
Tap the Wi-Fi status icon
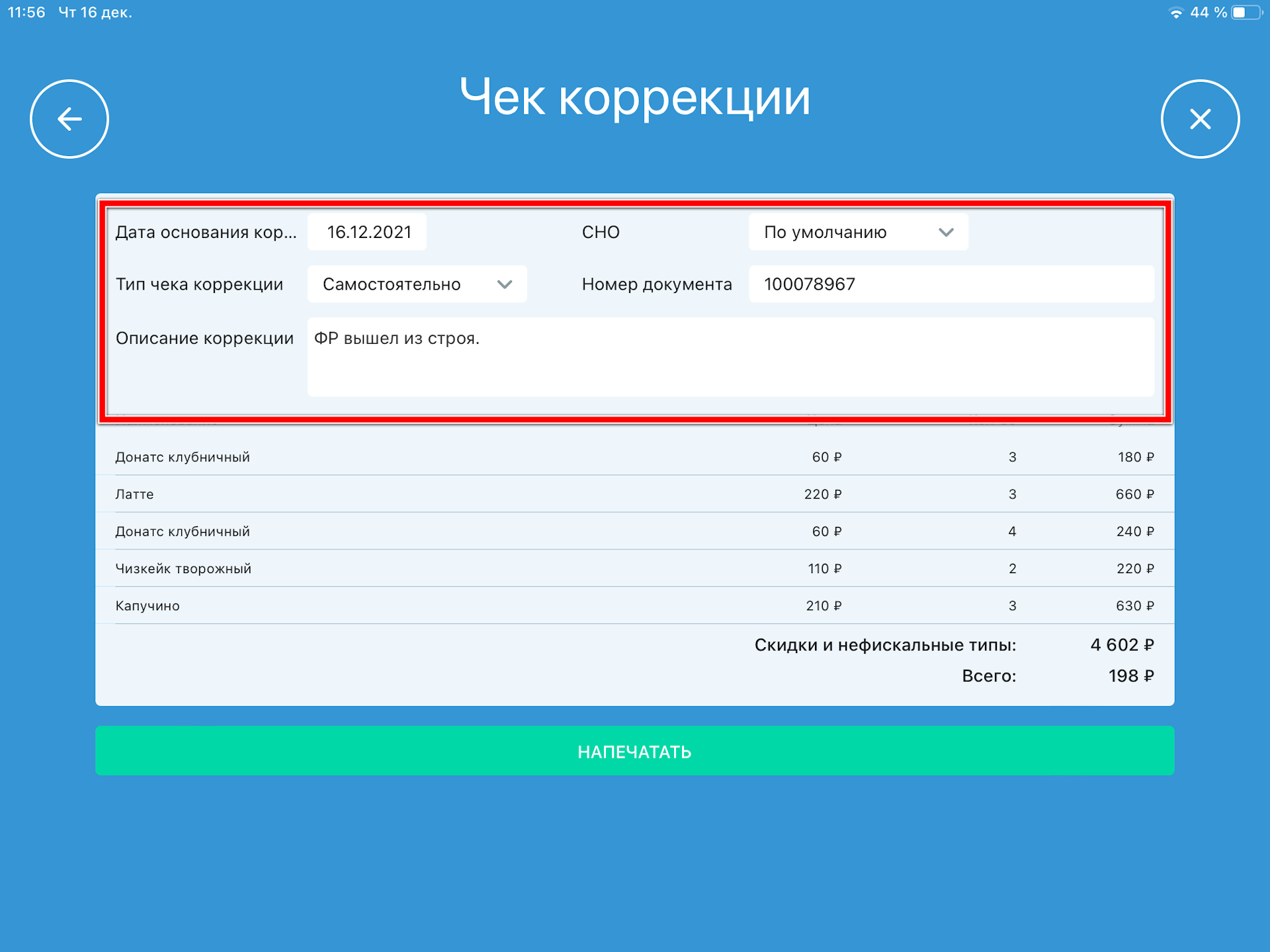pyautogui.click(x=1175, y=13)
